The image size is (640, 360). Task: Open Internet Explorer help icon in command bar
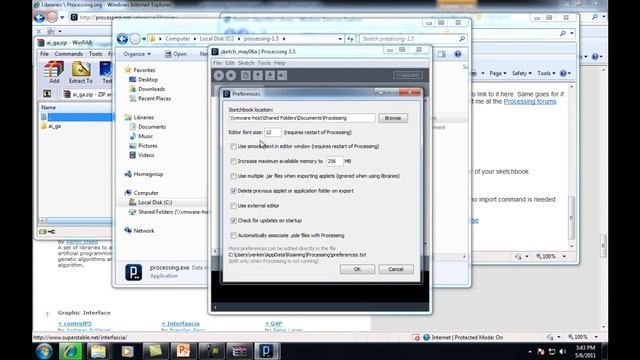tap(563, 73)
